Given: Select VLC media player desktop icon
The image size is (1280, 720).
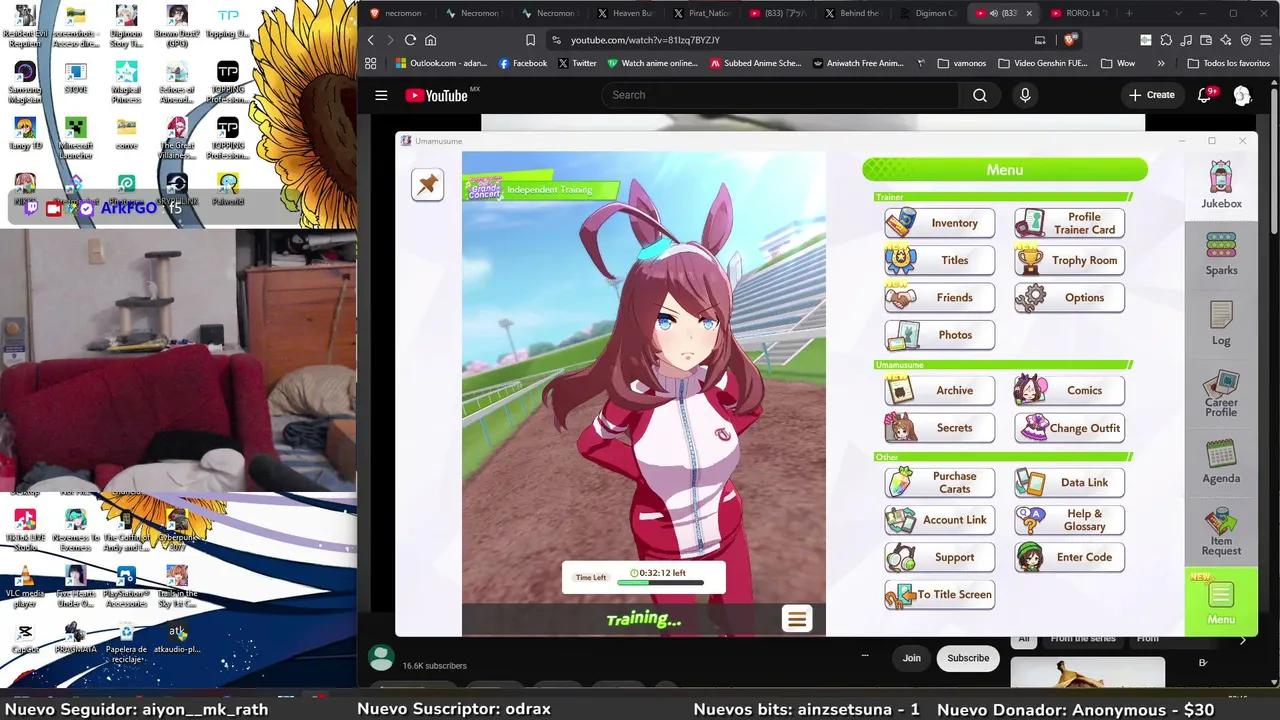Looking at the screenshot, I should tap(25, 587).
